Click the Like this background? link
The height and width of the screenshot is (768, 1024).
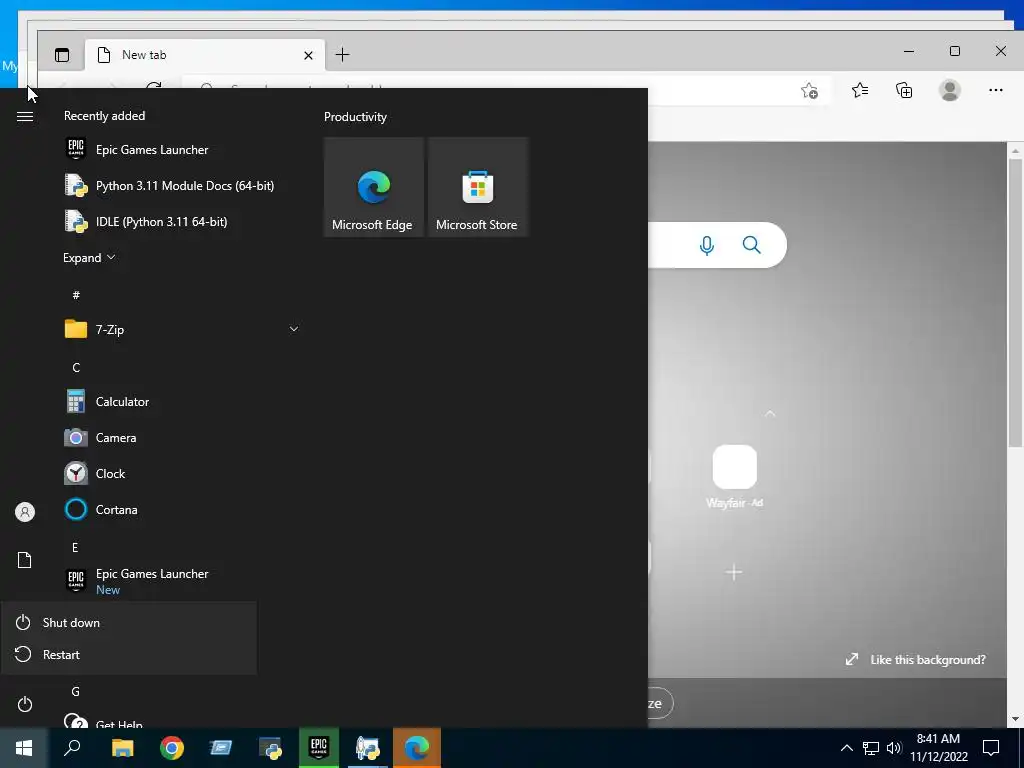916,660
